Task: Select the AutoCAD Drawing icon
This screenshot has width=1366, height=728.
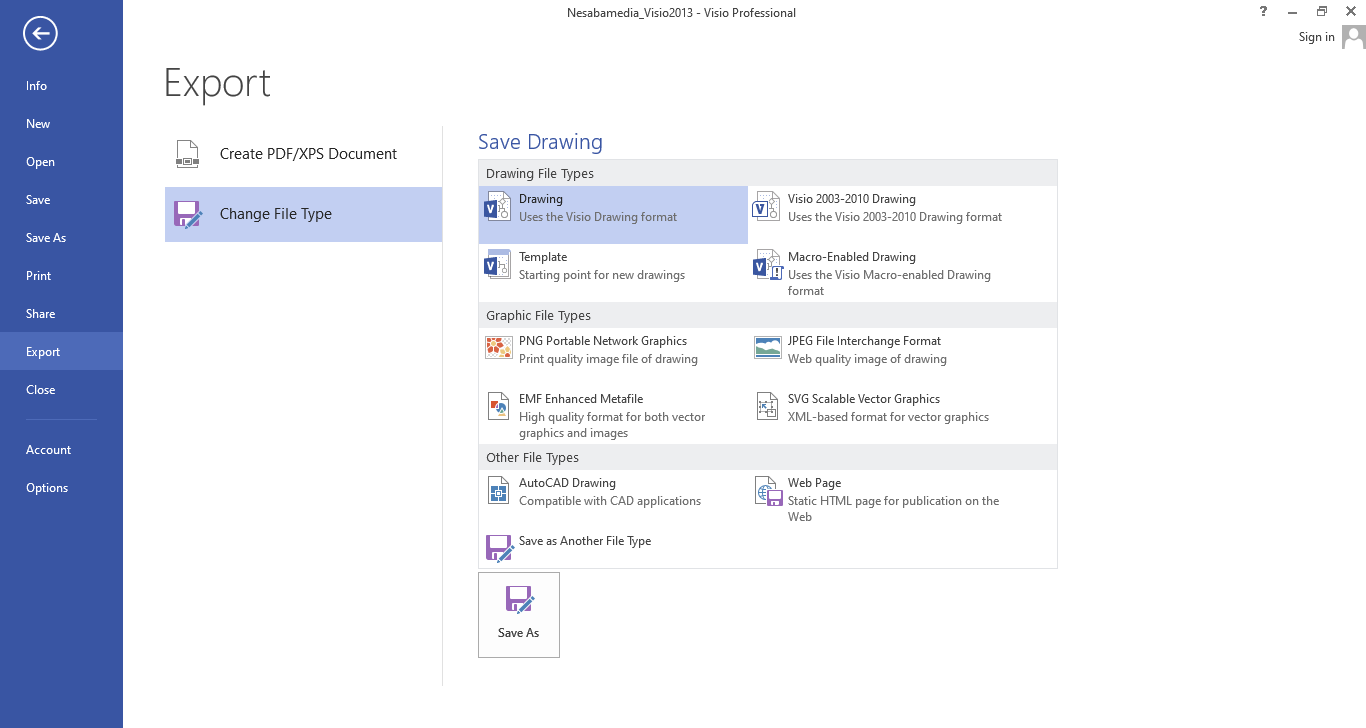Action: [x=498, y=490]
